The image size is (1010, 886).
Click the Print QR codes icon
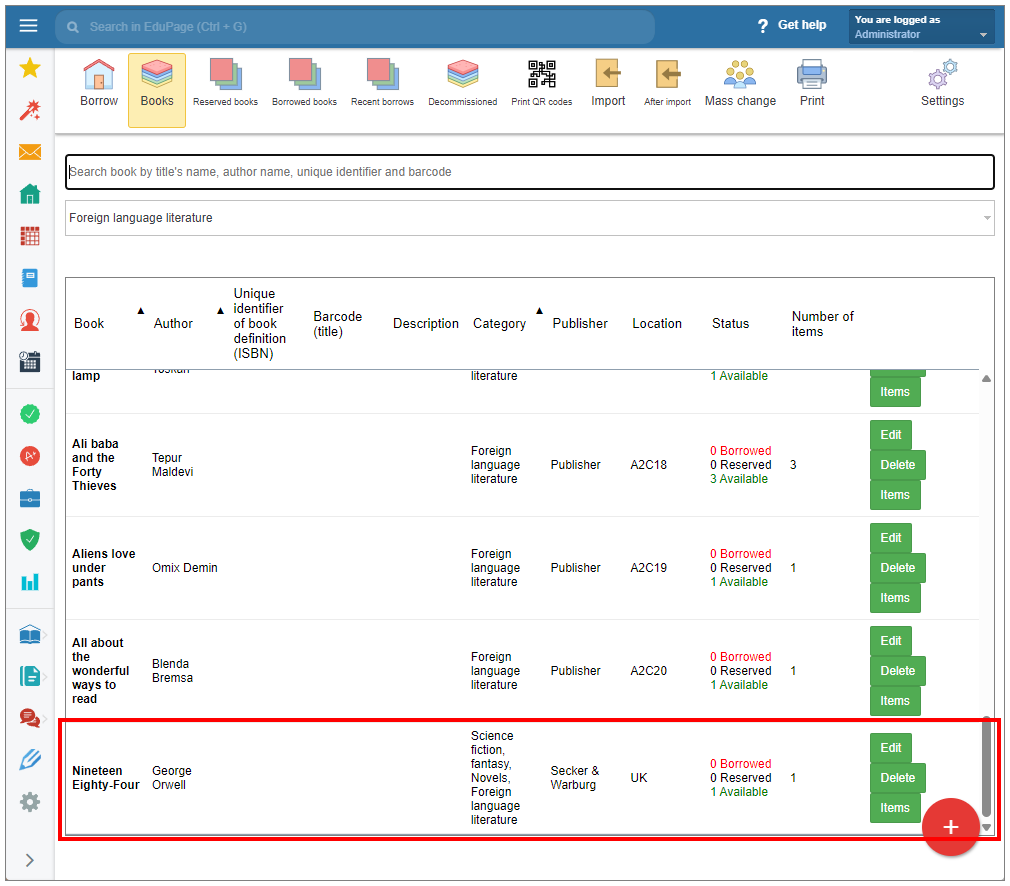(542, 84)
